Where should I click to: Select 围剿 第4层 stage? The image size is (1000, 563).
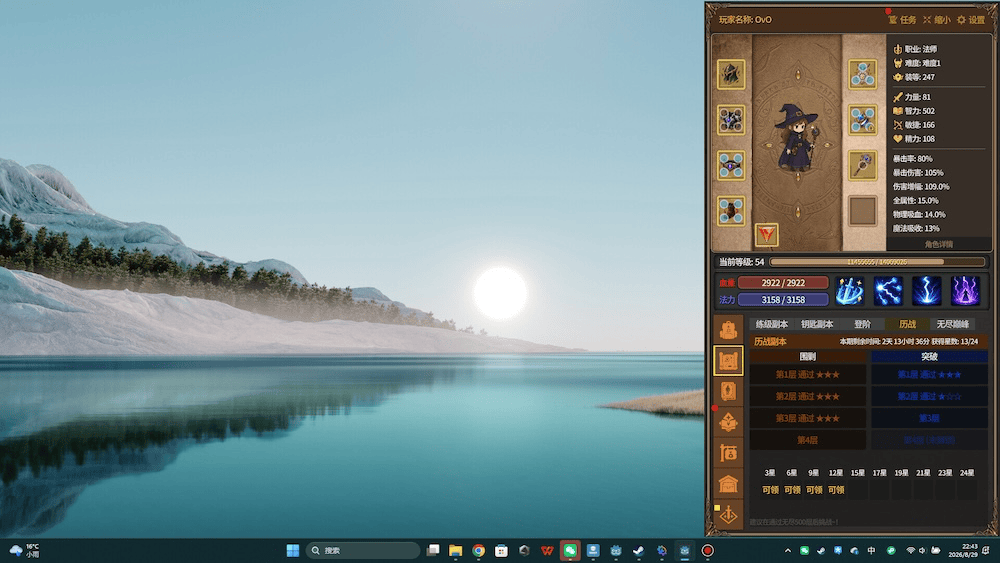pyautogui.click(x=807, y=440)
